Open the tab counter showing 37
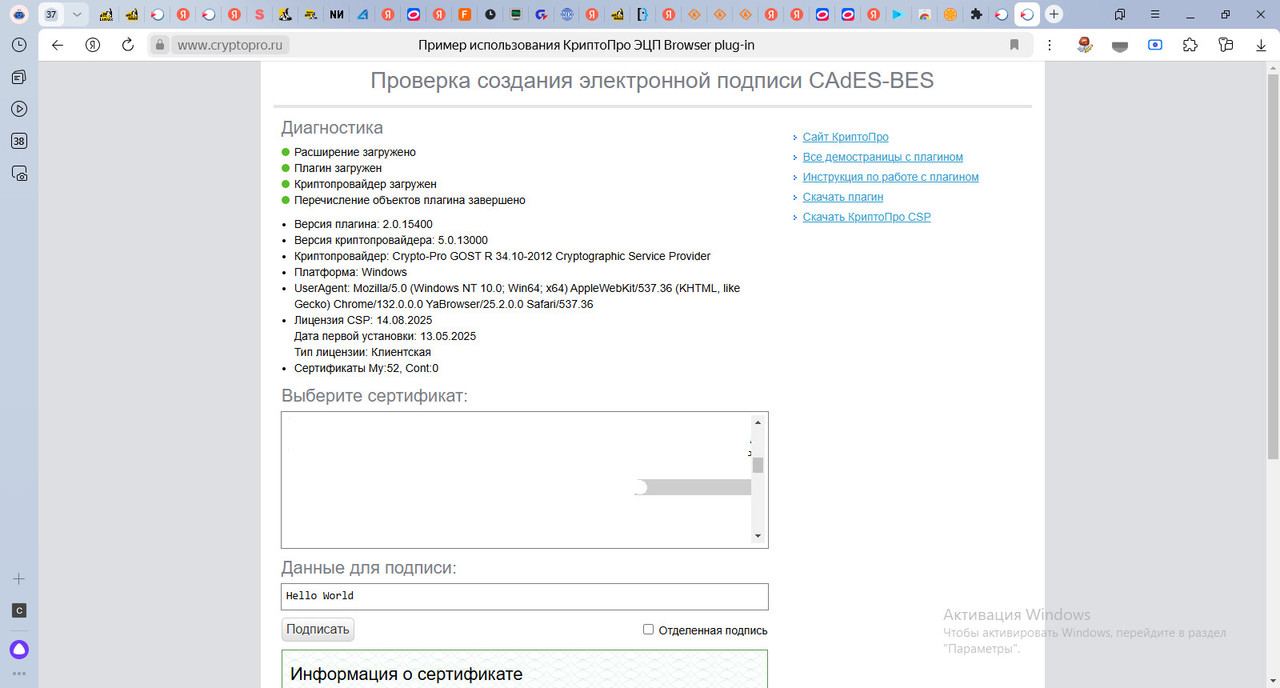 [x=50, y=14]
